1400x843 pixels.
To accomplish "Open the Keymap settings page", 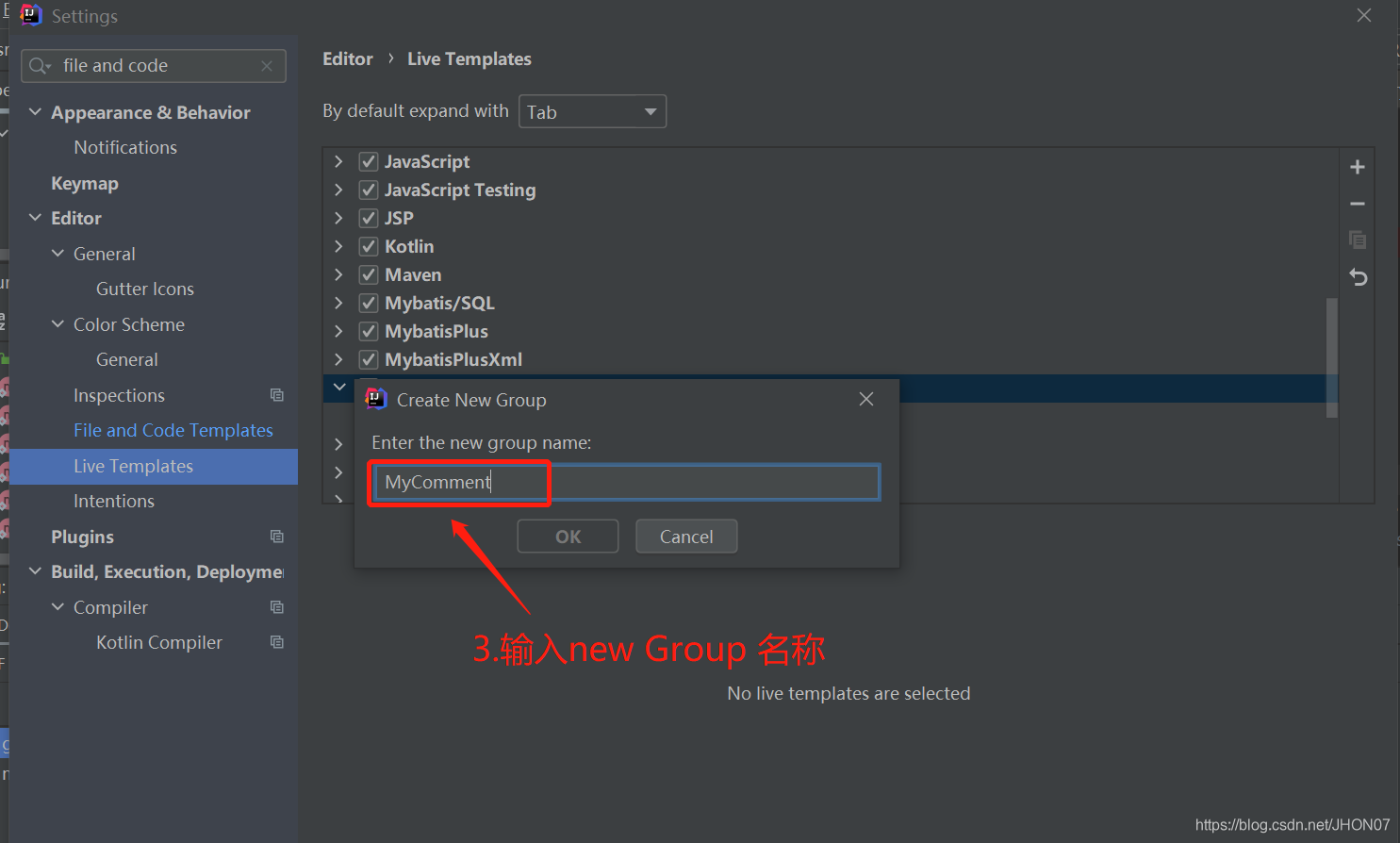I will (x=85, y=183).
